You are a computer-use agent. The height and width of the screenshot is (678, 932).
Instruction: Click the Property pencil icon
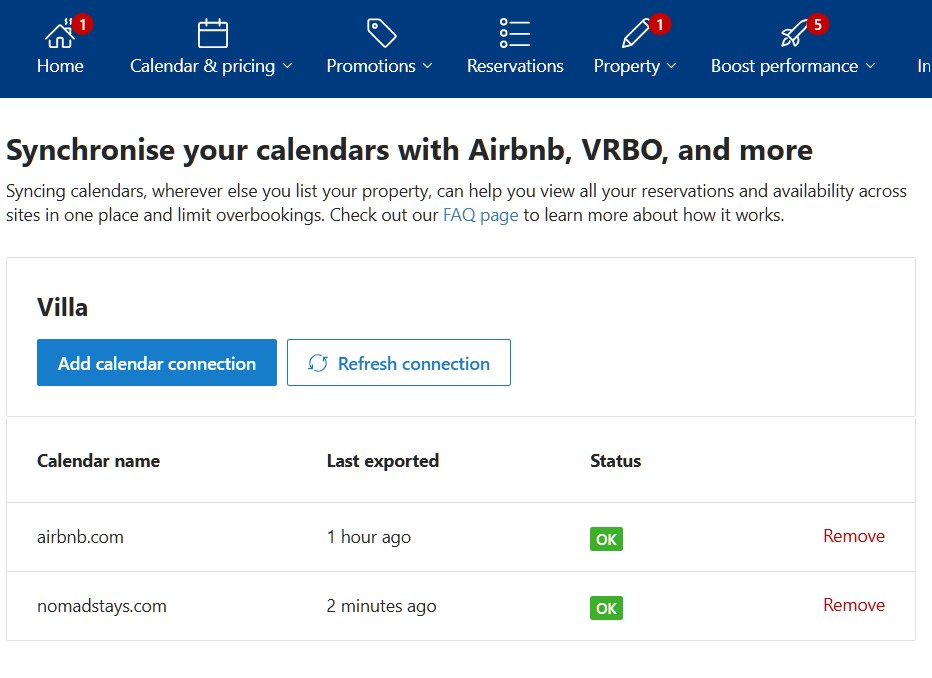(x=634, y=34)
